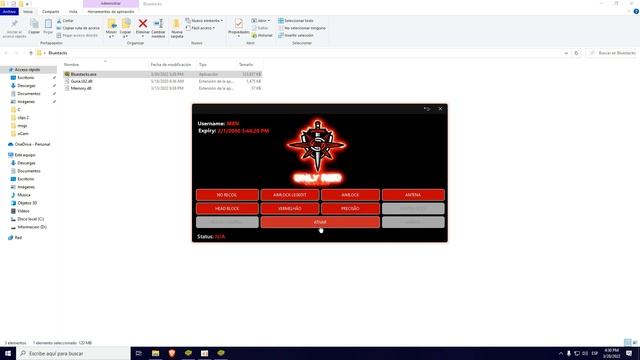Image resolution: width=640 pixels, height=360 pixels.
Task: Open the Herramientas de aplicación tab
Action: click(111, 11)
